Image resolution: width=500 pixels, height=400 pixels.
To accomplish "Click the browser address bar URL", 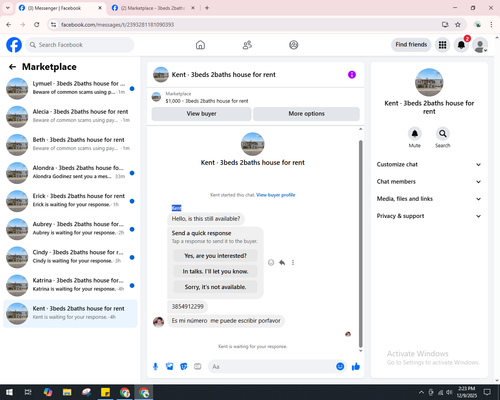I will click(x=117, y=25).
